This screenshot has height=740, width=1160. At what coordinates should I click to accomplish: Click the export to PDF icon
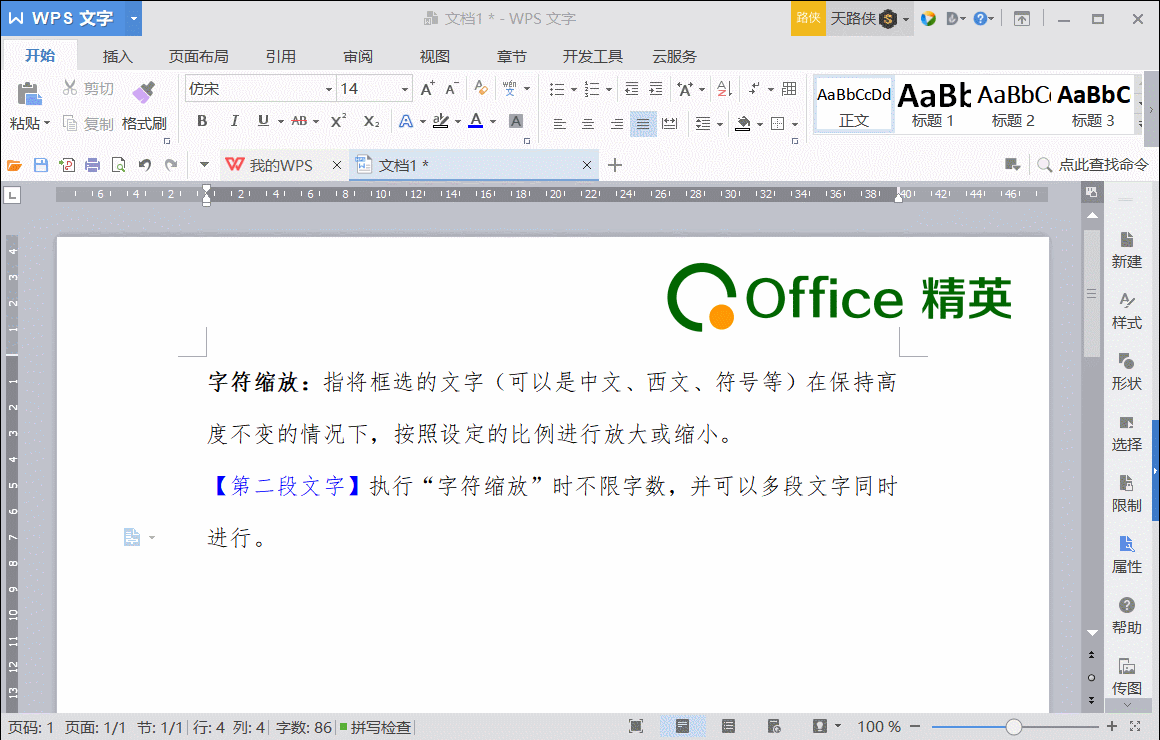[x=67, y=165]
